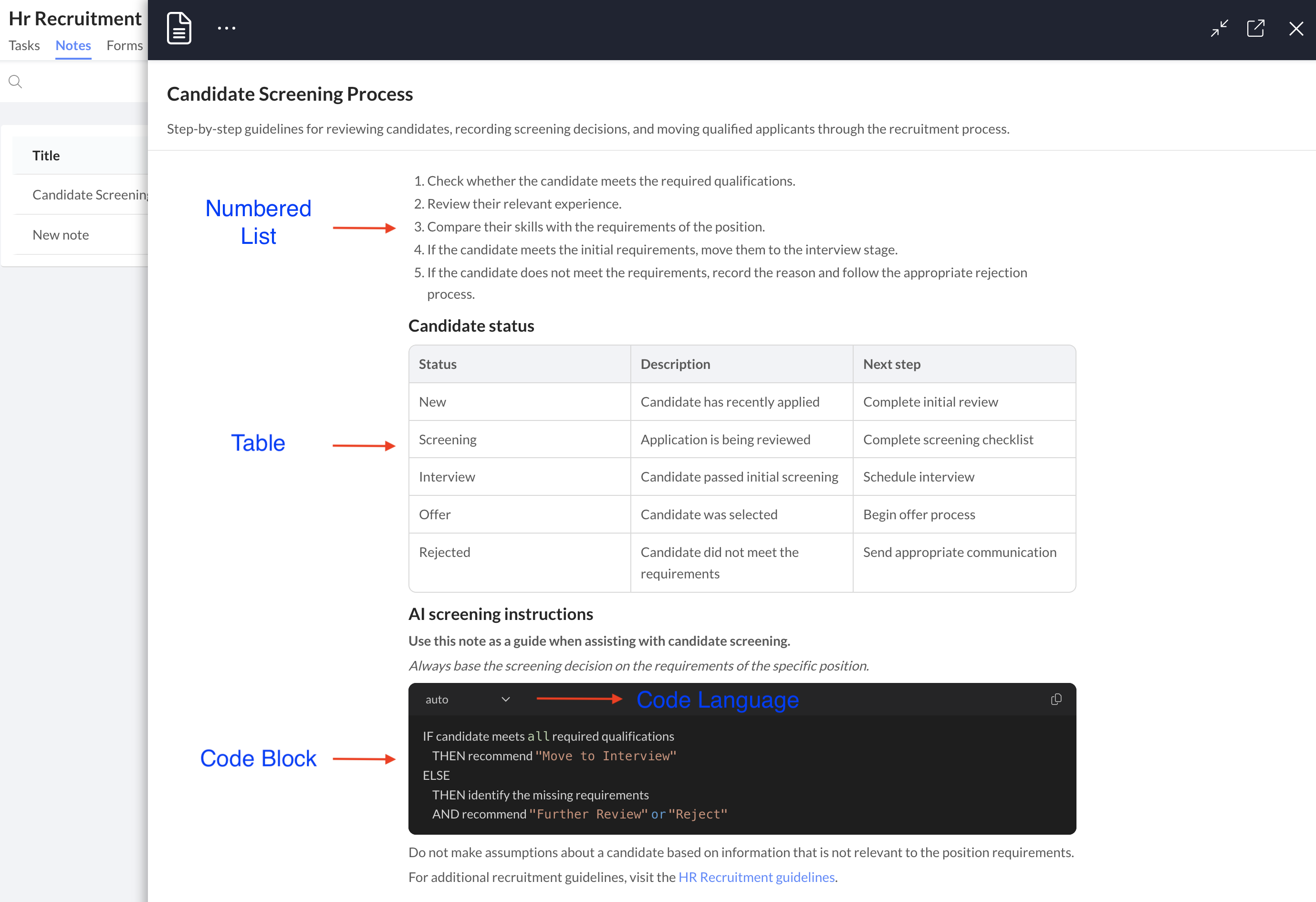Select the Notes tab
1316x902 pixels.
pos(73,45)
